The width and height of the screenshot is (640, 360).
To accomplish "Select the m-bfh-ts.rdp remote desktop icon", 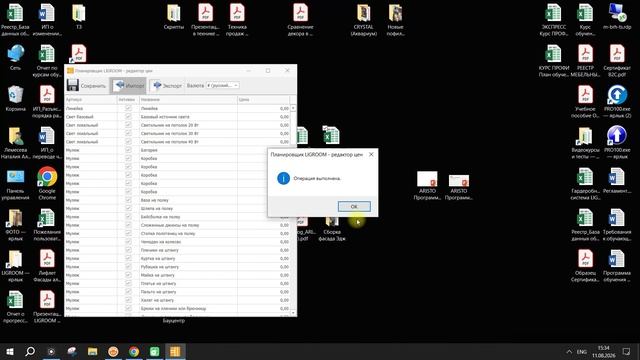I will click(617, 16).
